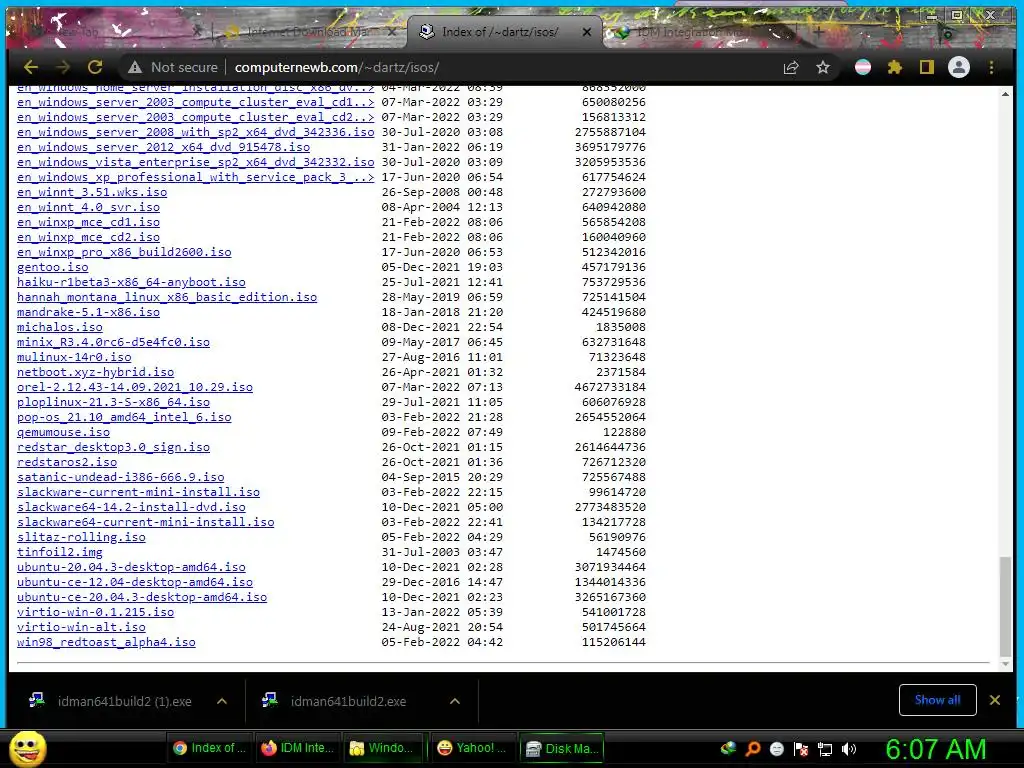Click the page scrollbar up arrow
The height and width of the screenshot is (768, 1024).
point(1005,95)
